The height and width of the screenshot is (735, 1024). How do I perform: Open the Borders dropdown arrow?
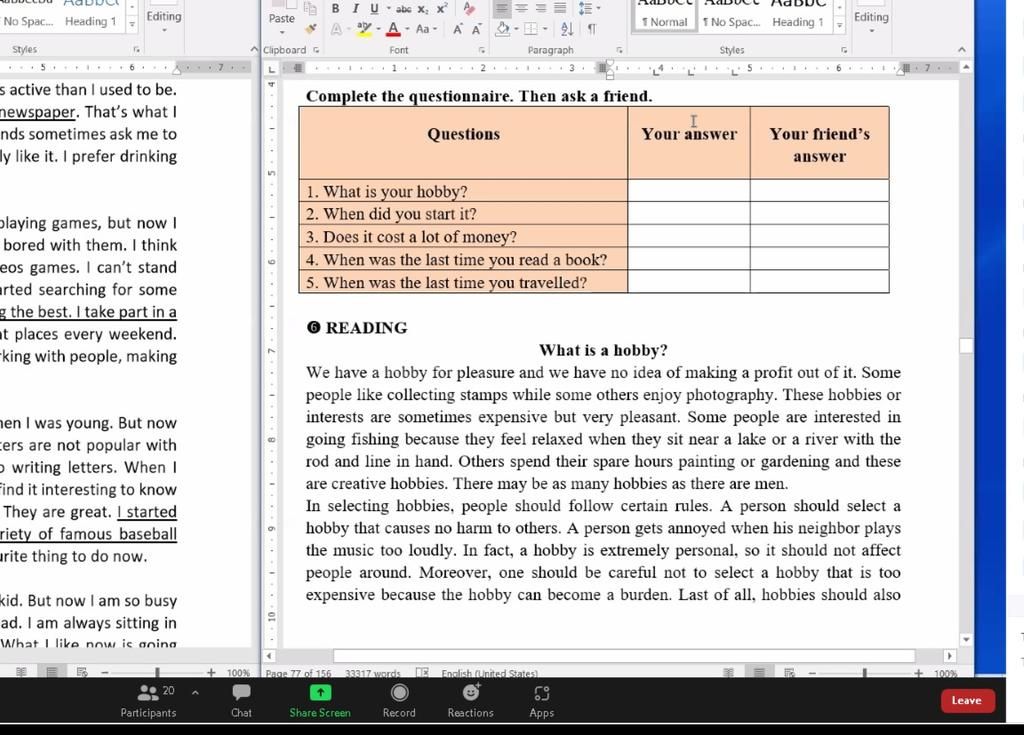click(545, 29)
